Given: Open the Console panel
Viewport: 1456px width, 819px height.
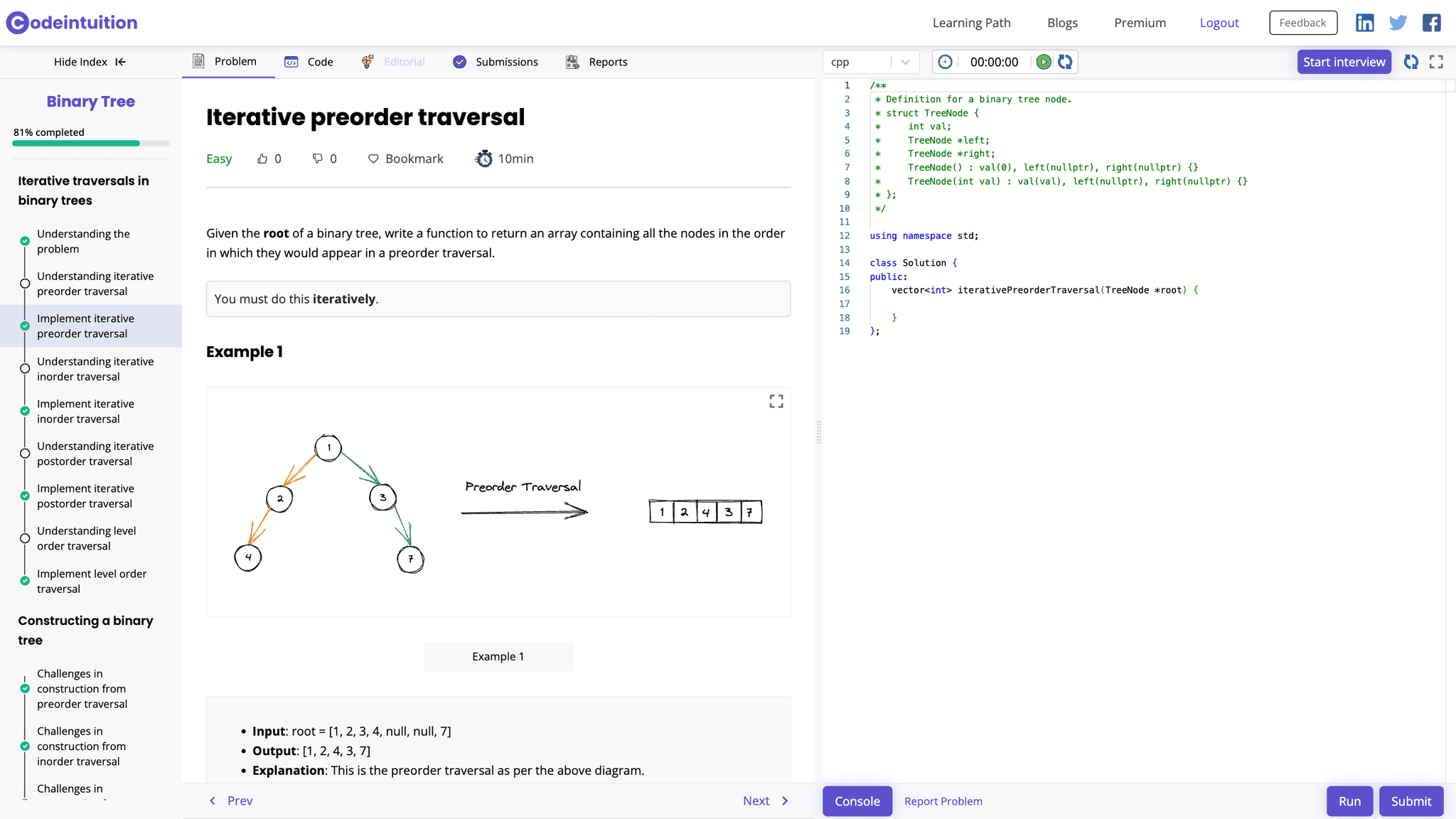Looking at the screenshot, I should coord(857,801).
